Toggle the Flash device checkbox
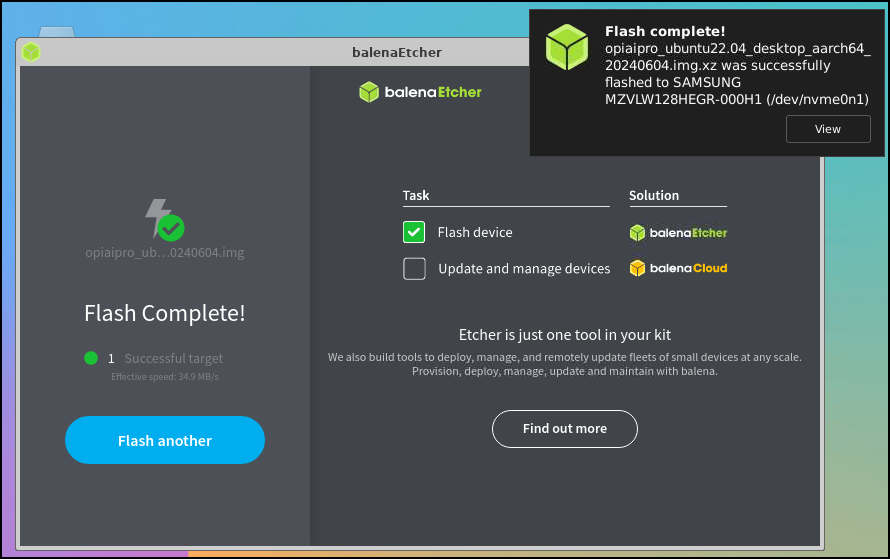The height and width of the screenshot is (559, 890). pos(414,232)
